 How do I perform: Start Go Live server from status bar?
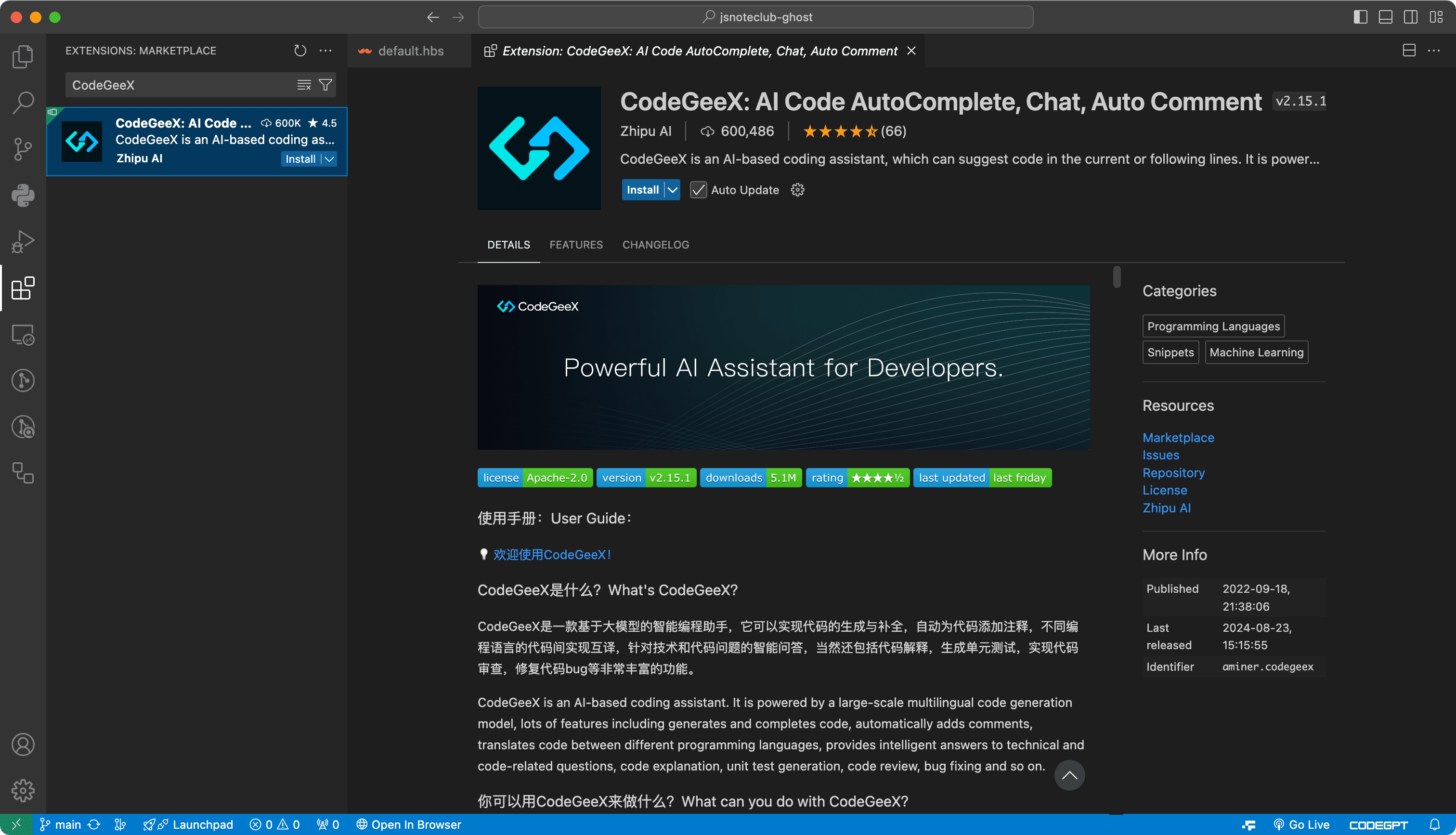point(1301,825)
